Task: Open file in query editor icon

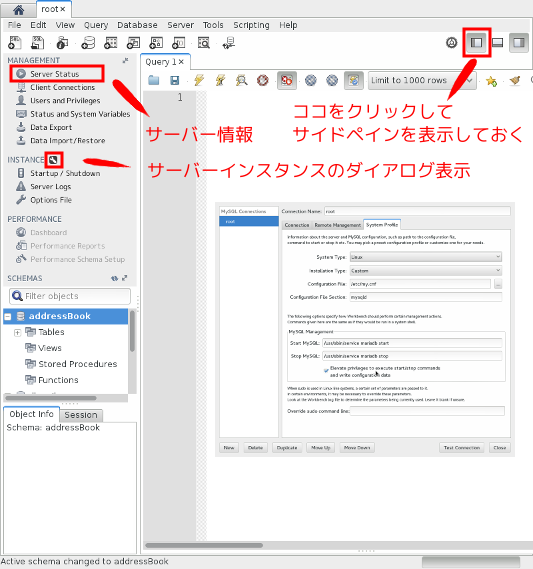Action: (153, 80)
